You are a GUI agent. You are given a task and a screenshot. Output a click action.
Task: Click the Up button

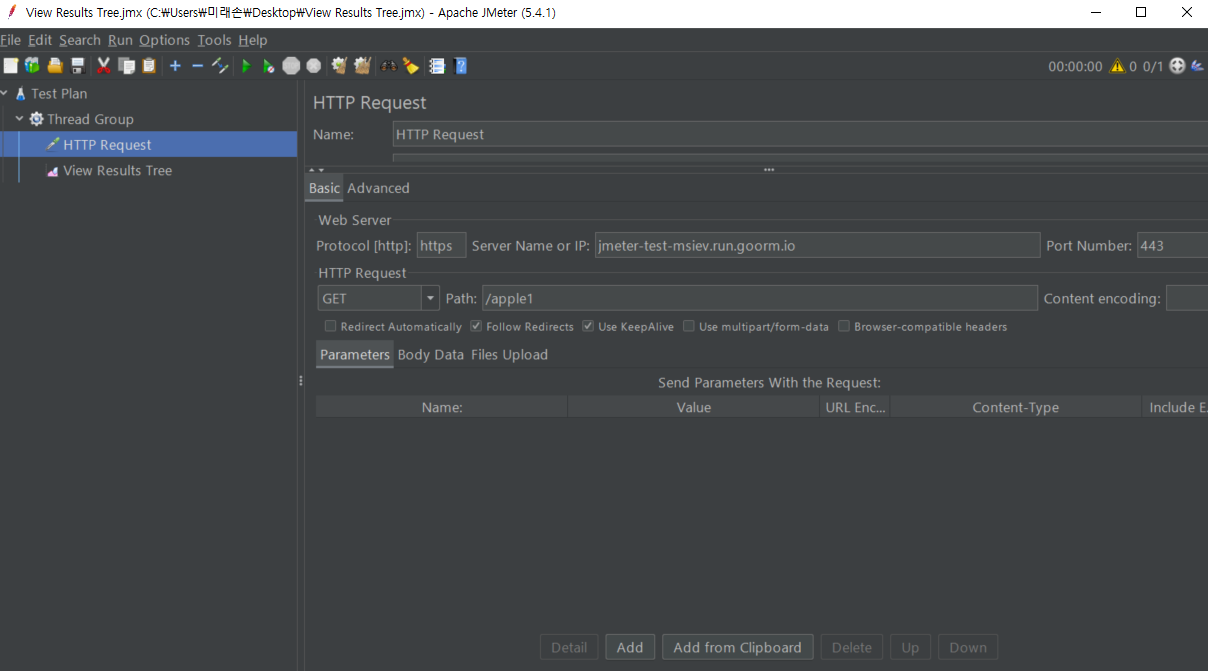tap(910, 647)
